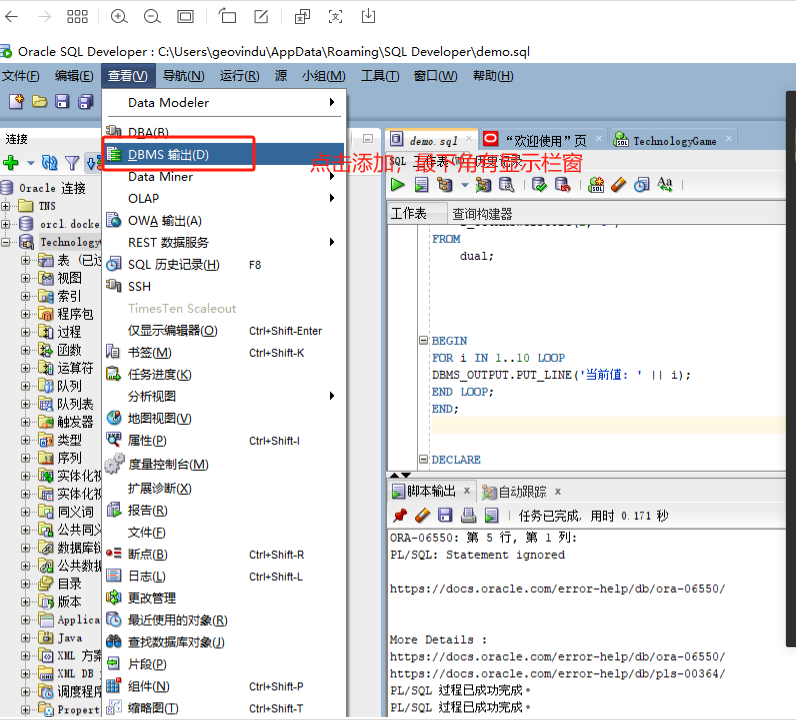This screenshot has width=796, height=720.
Task: Open Data Miner submenu
Action: [224, 177]
